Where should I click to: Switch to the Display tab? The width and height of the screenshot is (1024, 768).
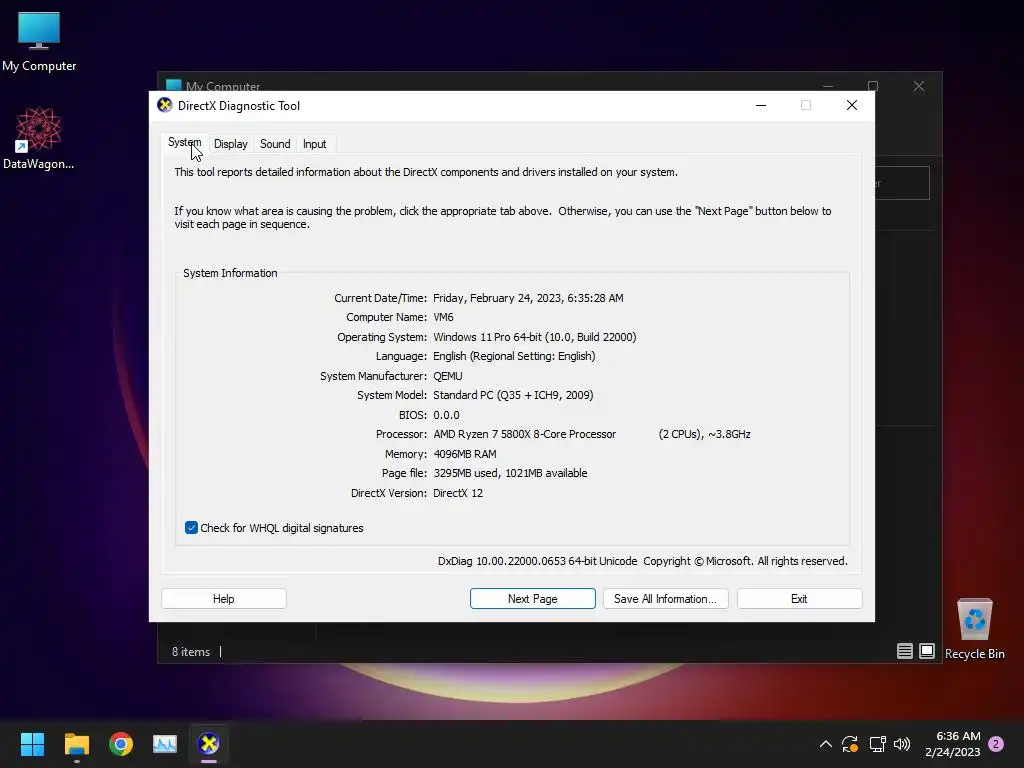(x=231, y=144)
